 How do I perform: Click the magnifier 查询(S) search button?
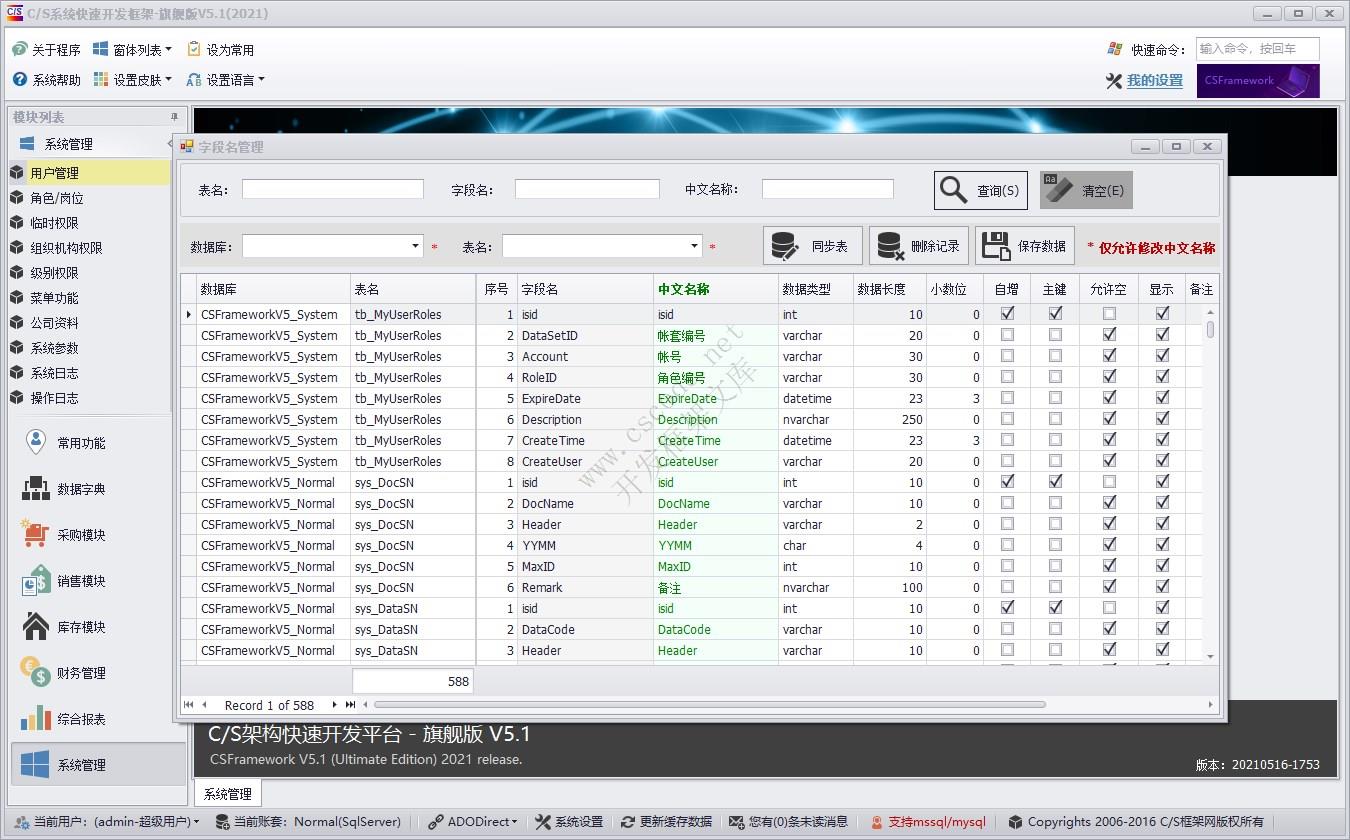pyautogui.click(x=980, y=190)
